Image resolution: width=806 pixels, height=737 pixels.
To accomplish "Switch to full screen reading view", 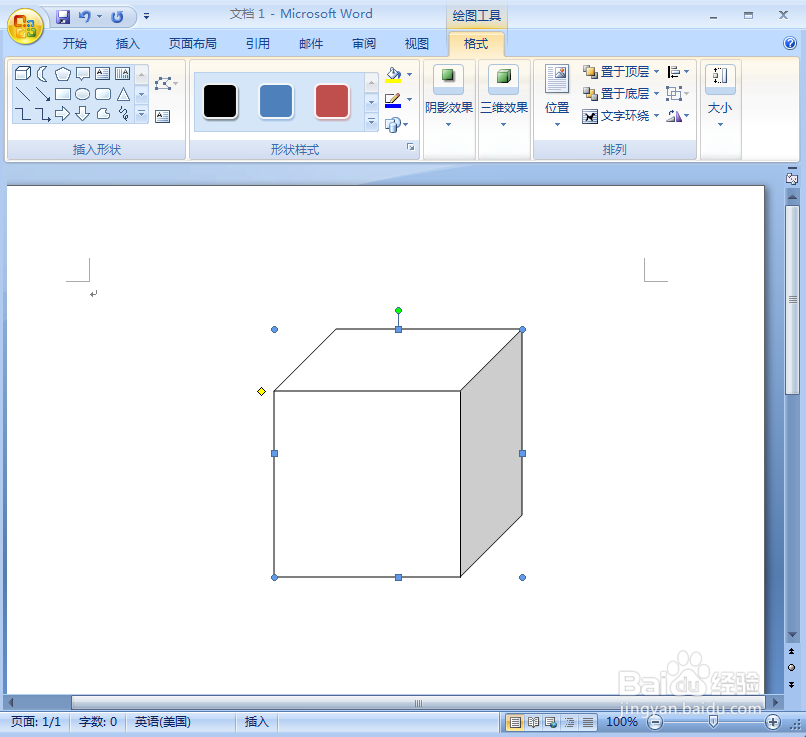I will (533, 722).
